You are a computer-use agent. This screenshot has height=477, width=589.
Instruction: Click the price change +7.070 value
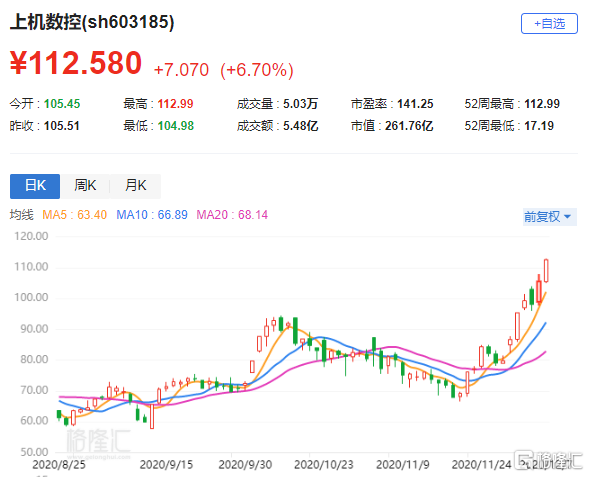coord(181,70)
